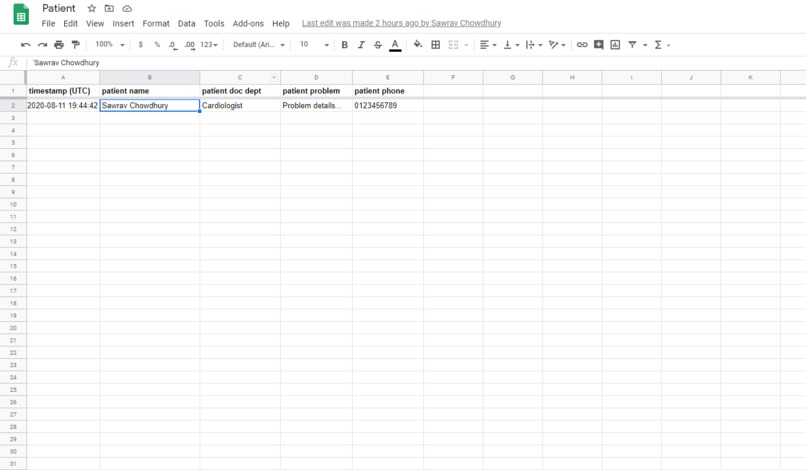The height and width of the screenshot is (470, 806).
Task: Select the 'Problem details...' cell
Action: (316, 105)
